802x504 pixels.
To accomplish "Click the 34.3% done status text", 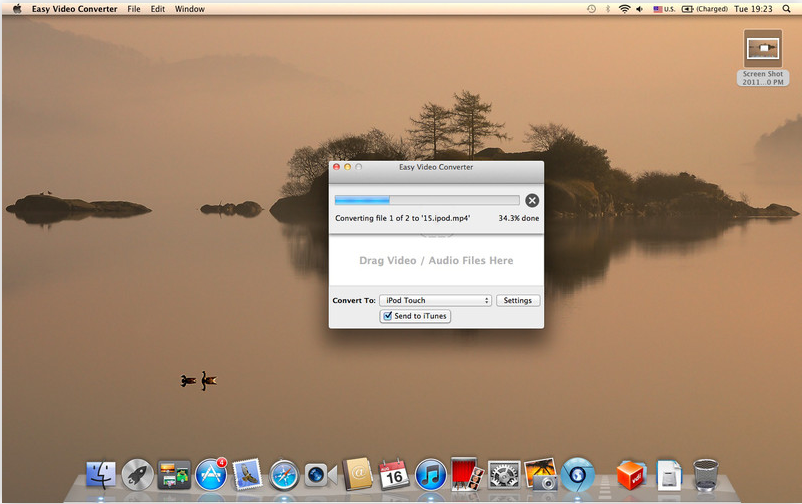I will click(x=519, y=218).
